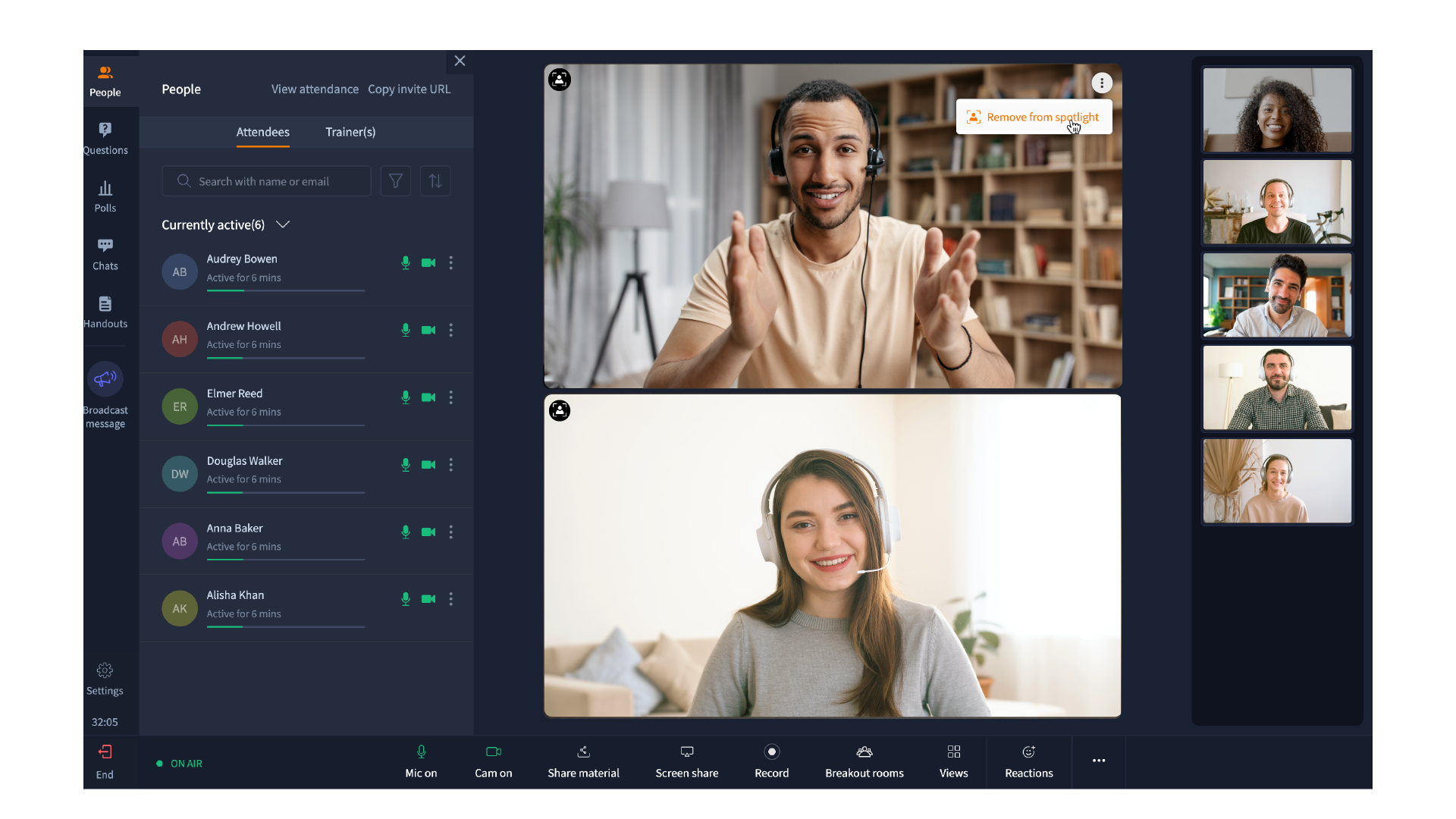The height and width of the screenshot is (819, 1456).
Task: Click the sort attendees arrows icon
Action: (435, 181)
